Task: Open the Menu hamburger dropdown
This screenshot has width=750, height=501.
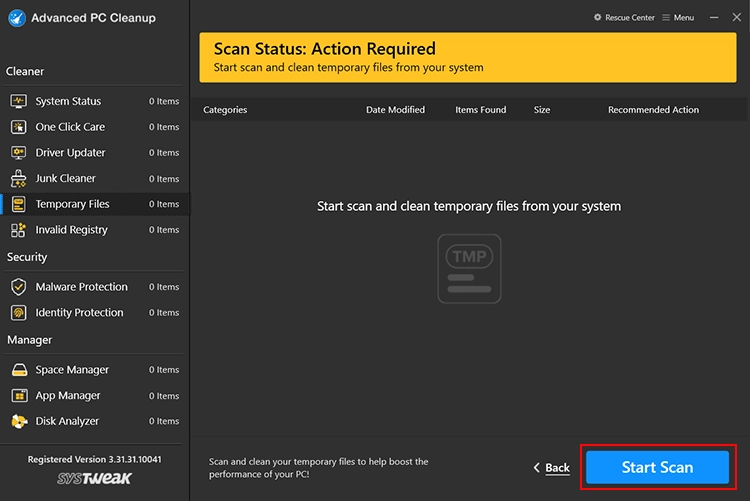Action: (677, 18)
